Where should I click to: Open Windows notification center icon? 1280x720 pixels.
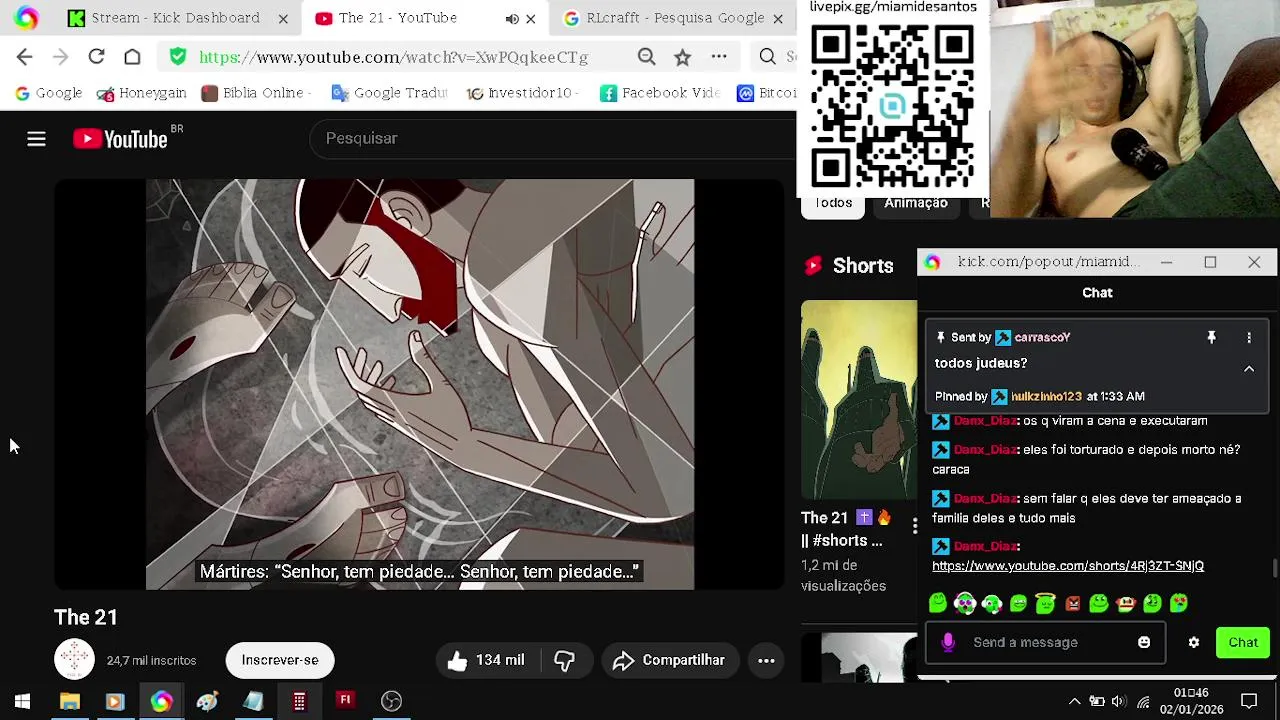(x=1249, y=702)
